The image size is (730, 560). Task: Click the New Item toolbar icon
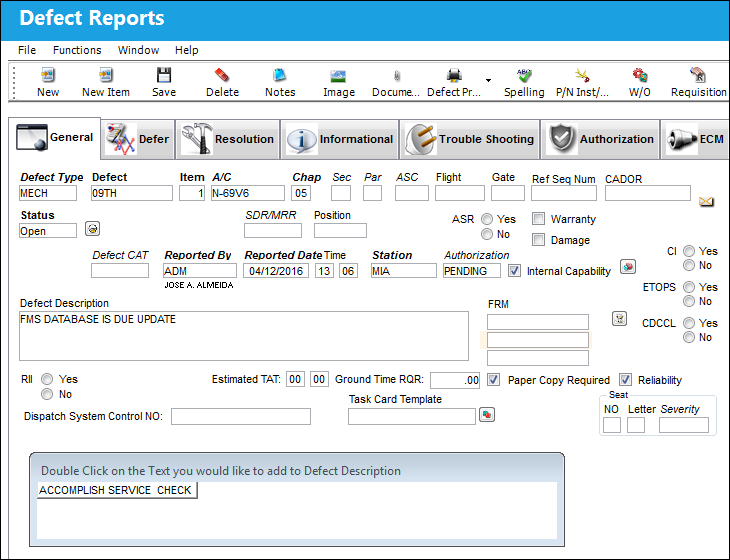click(106, 75)
